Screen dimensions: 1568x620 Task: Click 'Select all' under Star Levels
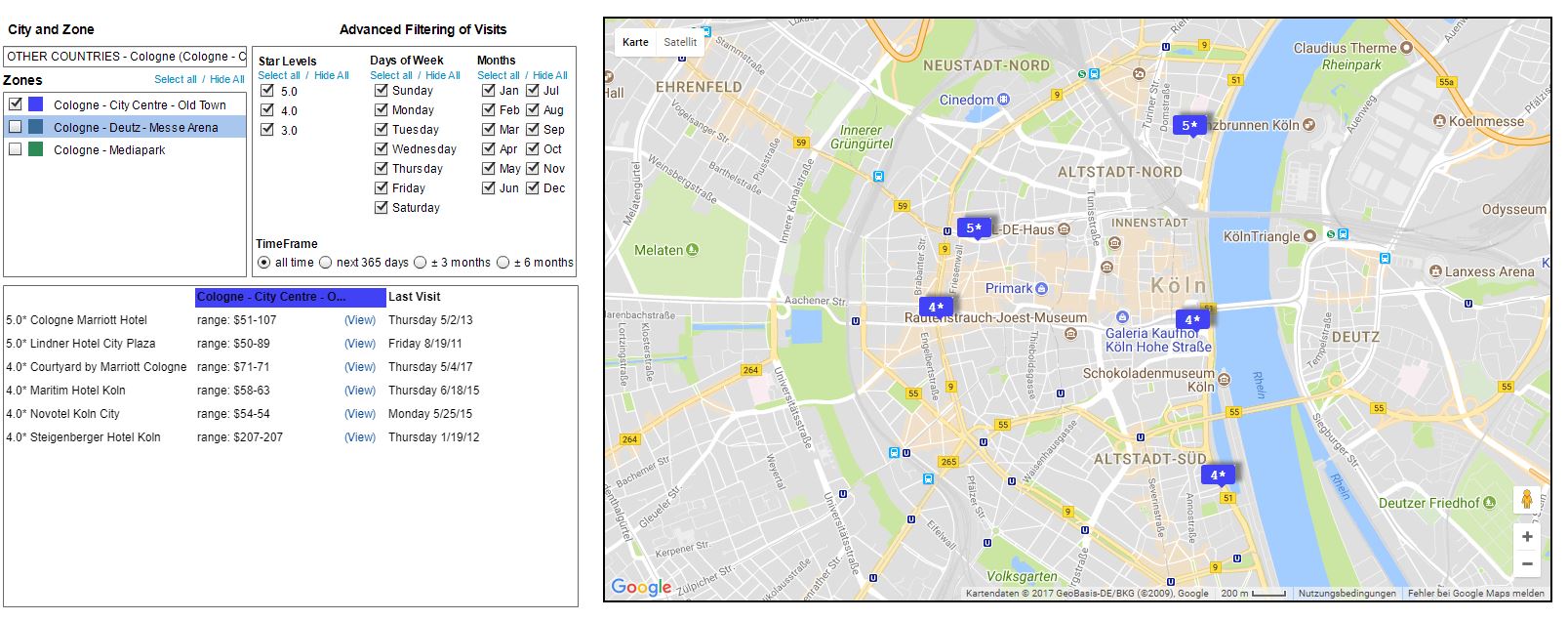[x=279, y=75]
